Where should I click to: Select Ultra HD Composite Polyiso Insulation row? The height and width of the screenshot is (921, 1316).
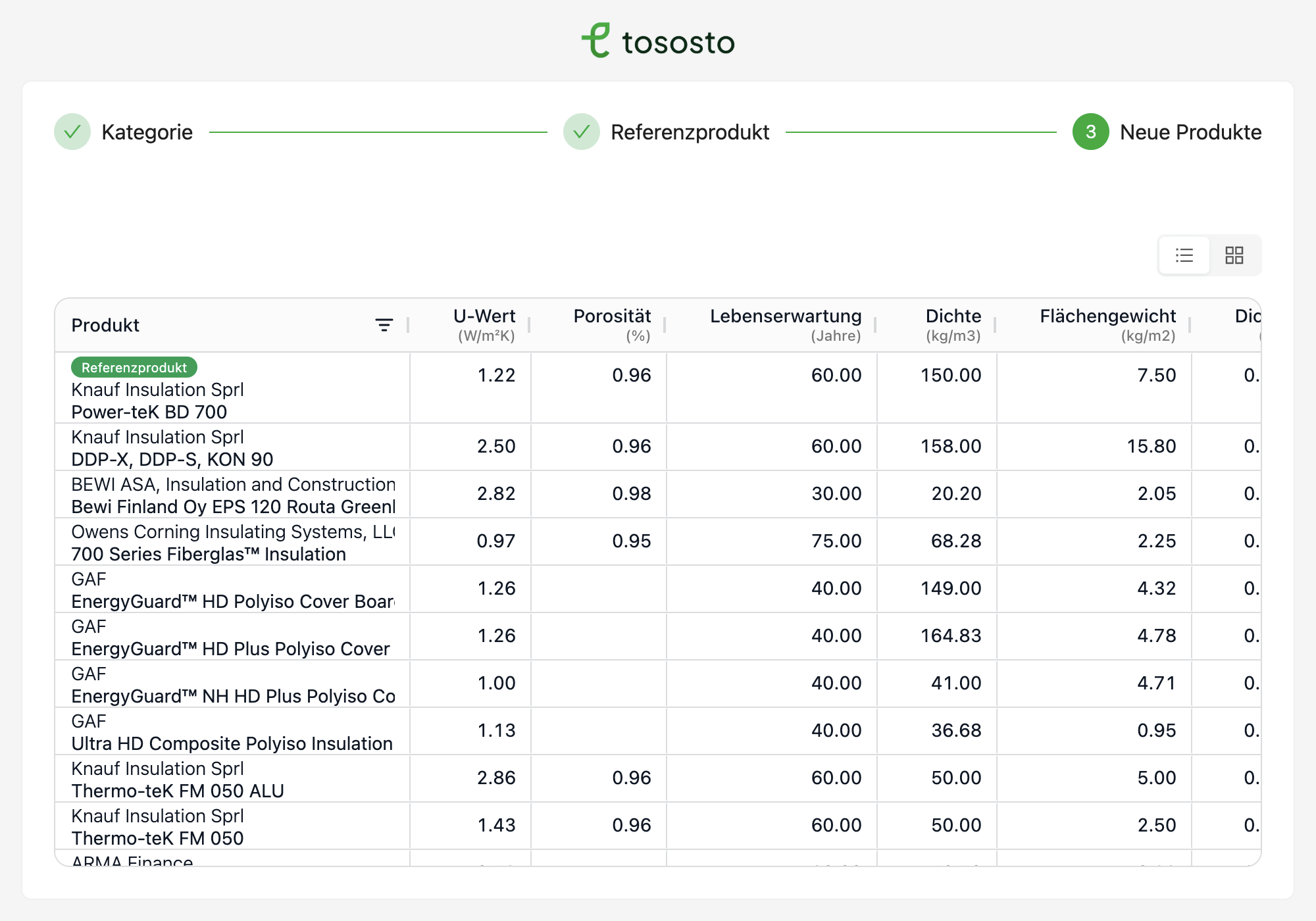232,743
